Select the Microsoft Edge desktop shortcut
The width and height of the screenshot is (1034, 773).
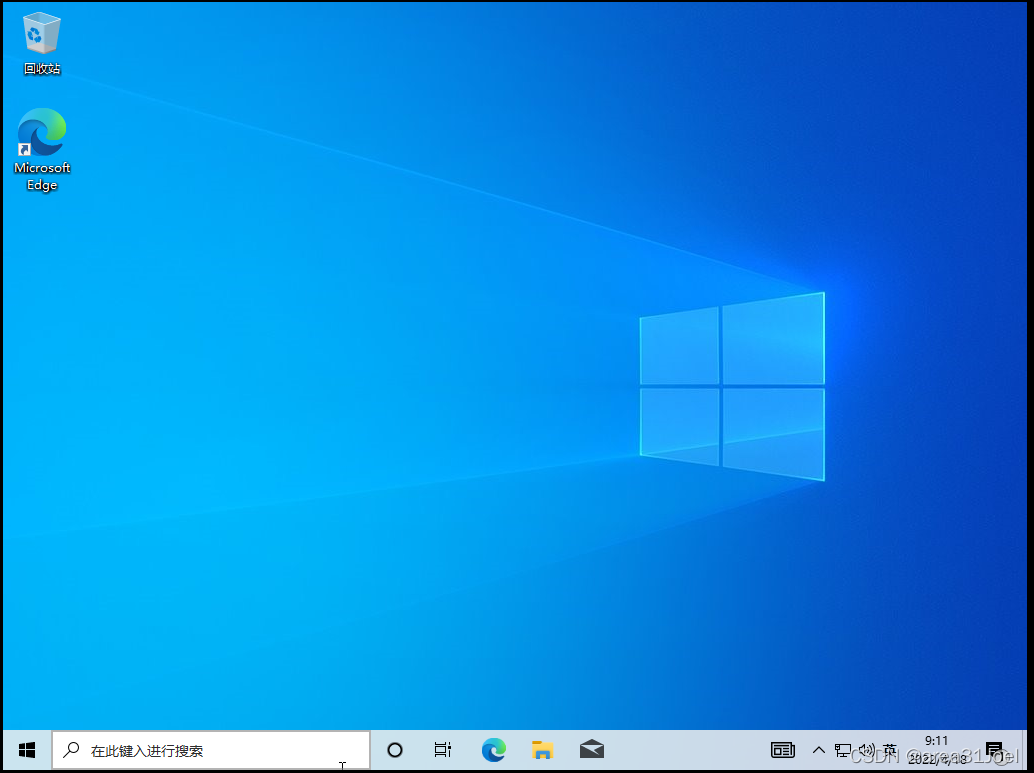click(x=42, y=150)
